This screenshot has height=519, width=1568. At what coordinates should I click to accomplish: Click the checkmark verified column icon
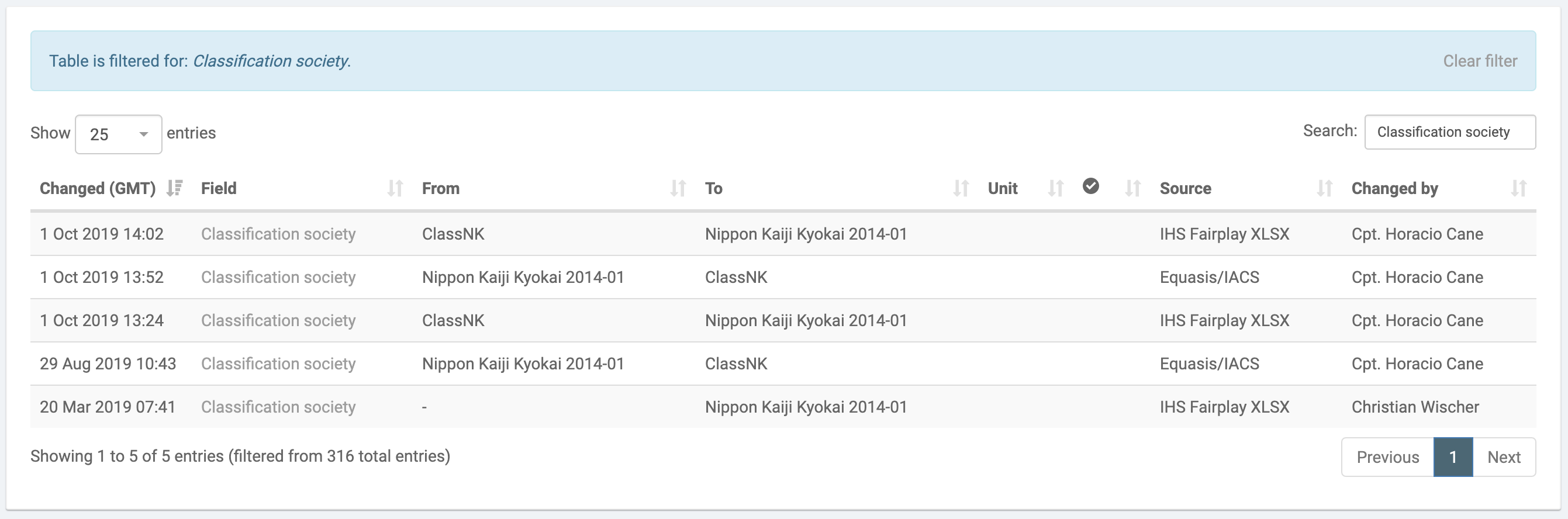pos(1090,186)
